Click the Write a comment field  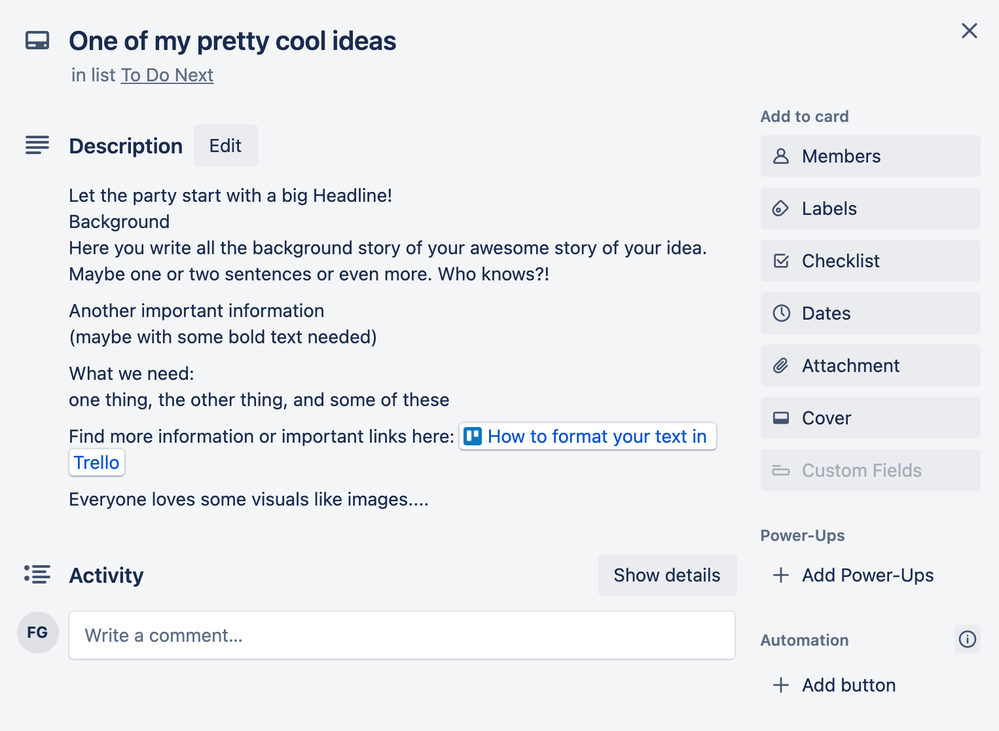[401, 635]
